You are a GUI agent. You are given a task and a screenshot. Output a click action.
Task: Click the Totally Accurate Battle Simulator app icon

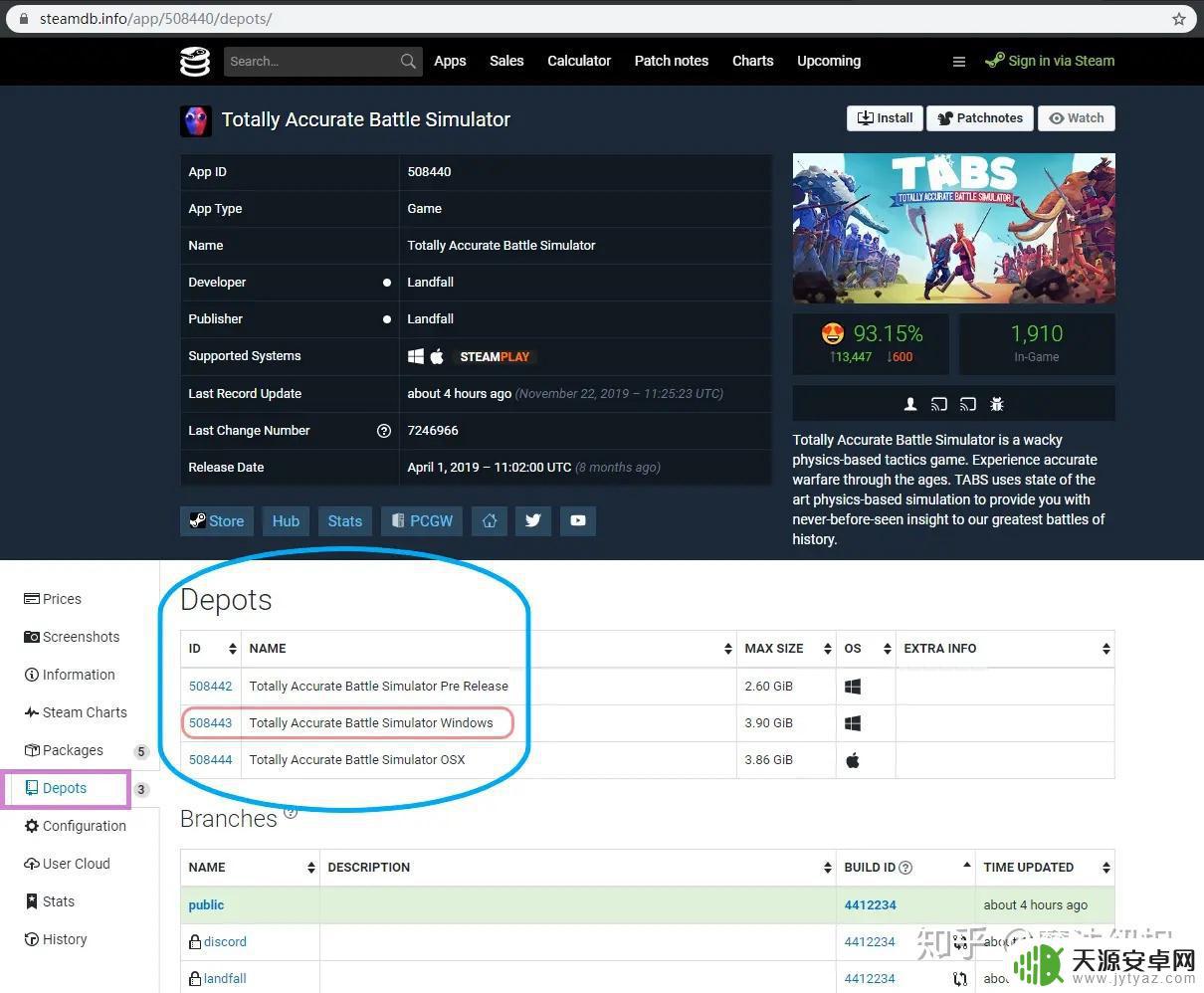pos(196,120)
